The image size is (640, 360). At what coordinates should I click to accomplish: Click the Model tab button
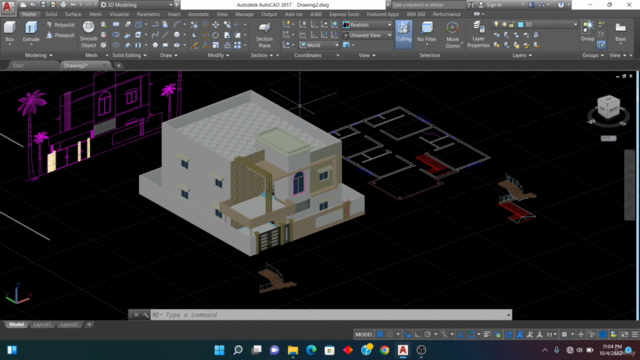[x=16, y=324]
